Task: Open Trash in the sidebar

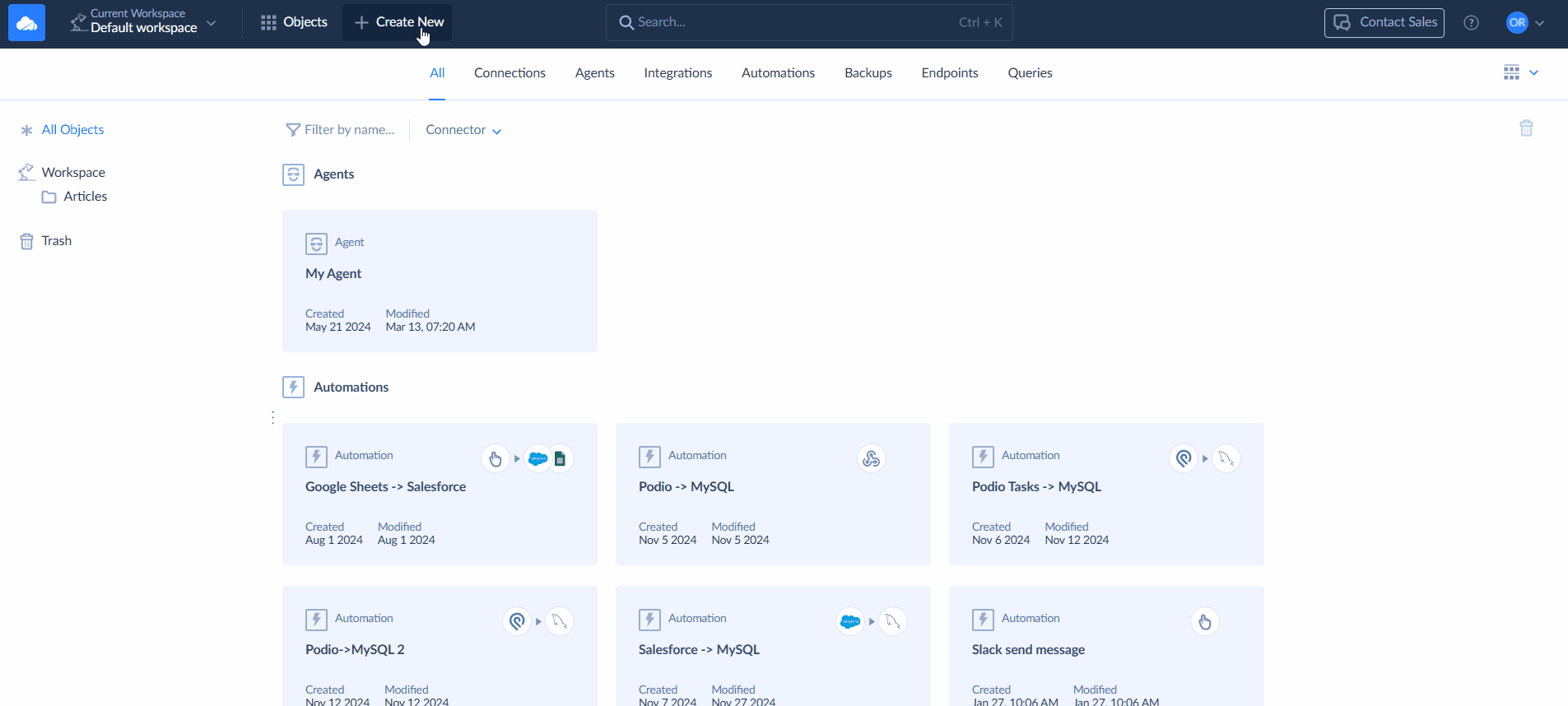Action: tap(56, 241)
